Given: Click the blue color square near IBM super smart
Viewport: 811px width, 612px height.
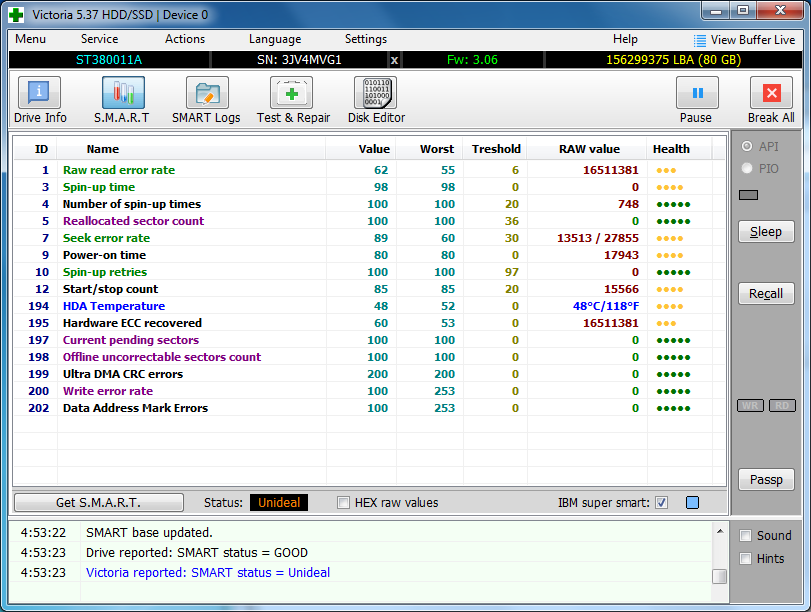Looking at the screenshot, I should (x=692, y=503).
